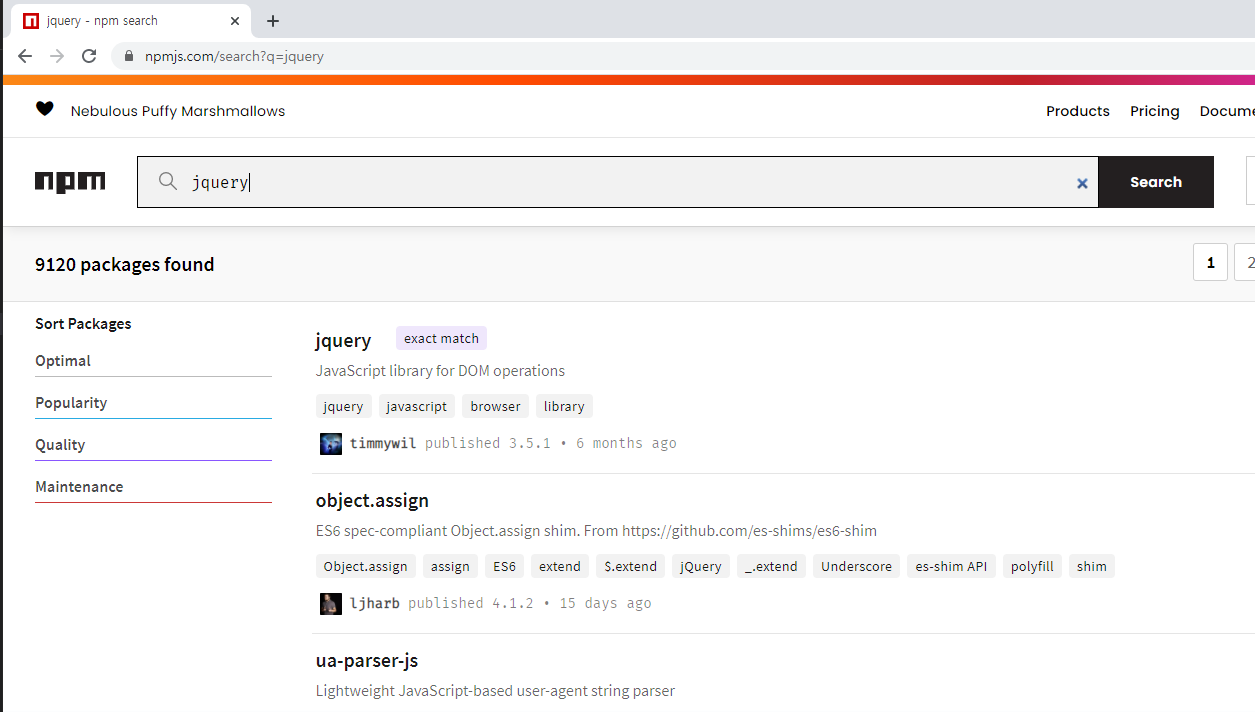Click the shim keyword tag
The image size is (1255, 712).
tap(1092, 566)
